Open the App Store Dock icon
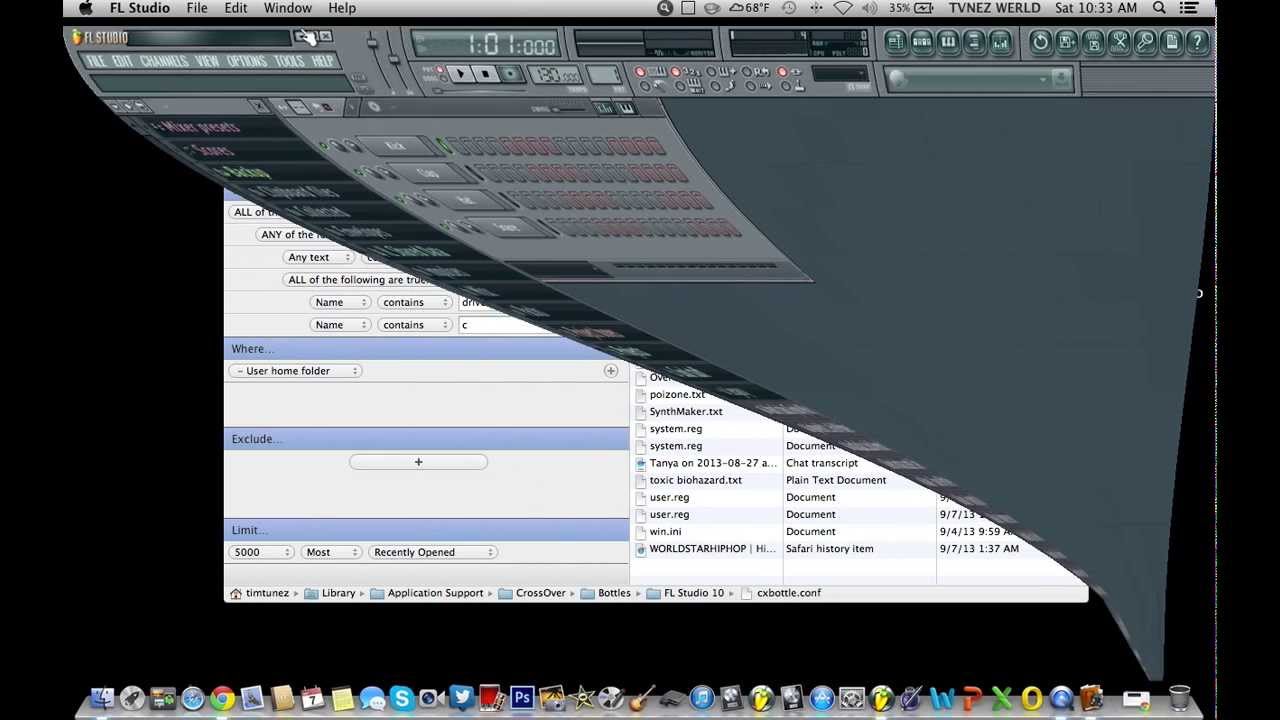The height and width of the screenshot is (720, 1280). [x=821, y=698]
